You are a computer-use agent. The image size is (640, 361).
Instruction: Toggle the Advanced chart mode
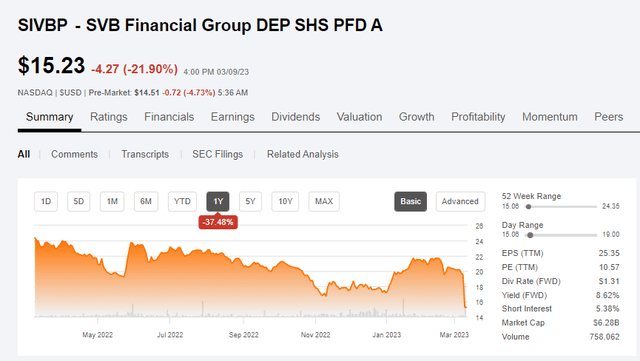point(460,201)
